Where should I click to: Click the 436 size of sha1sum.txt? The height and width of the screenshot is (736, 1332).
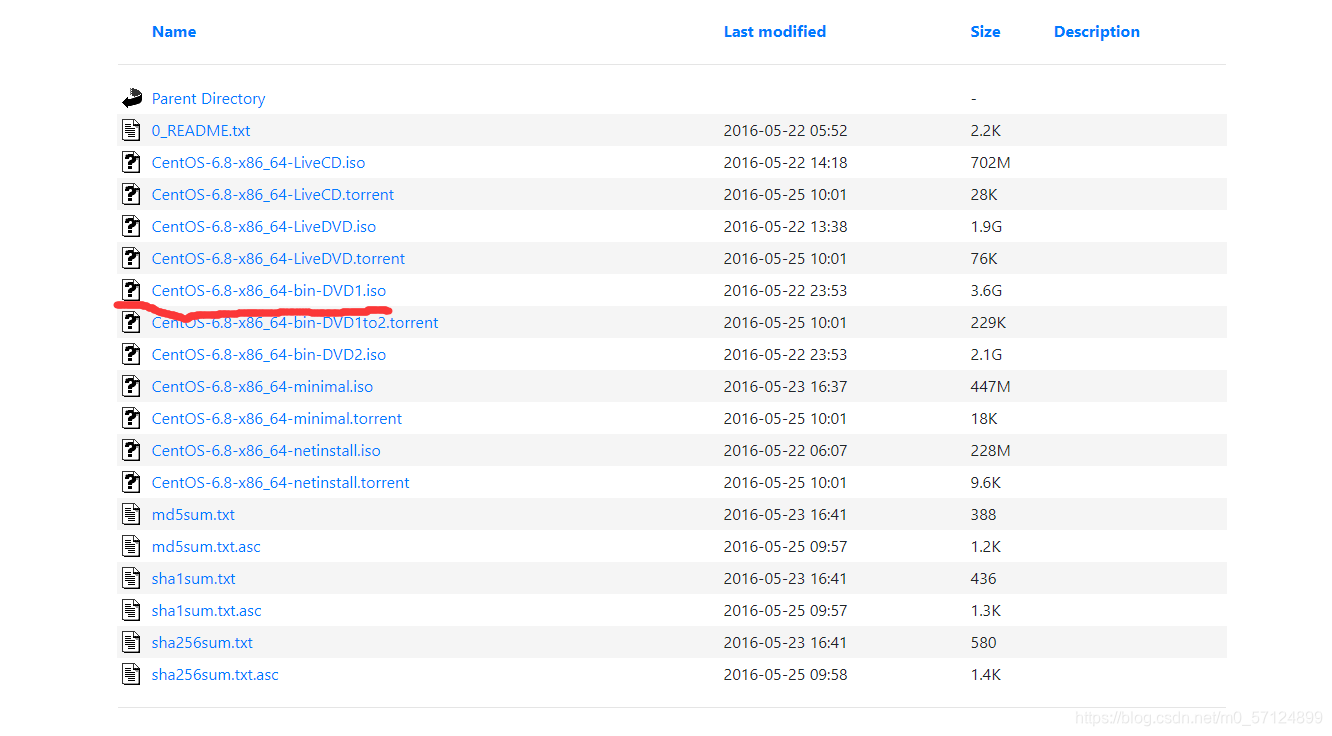(983, 579)
